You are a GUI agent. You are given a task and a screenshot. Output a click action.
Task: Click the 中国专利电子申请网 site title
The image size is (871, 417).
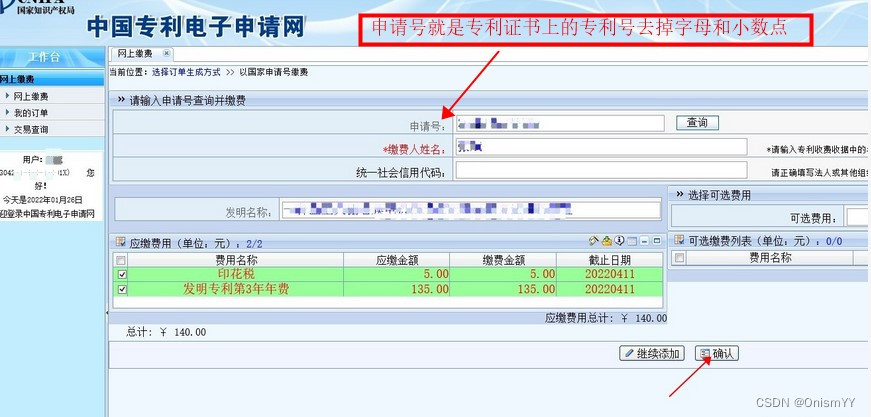pos(196,27)
